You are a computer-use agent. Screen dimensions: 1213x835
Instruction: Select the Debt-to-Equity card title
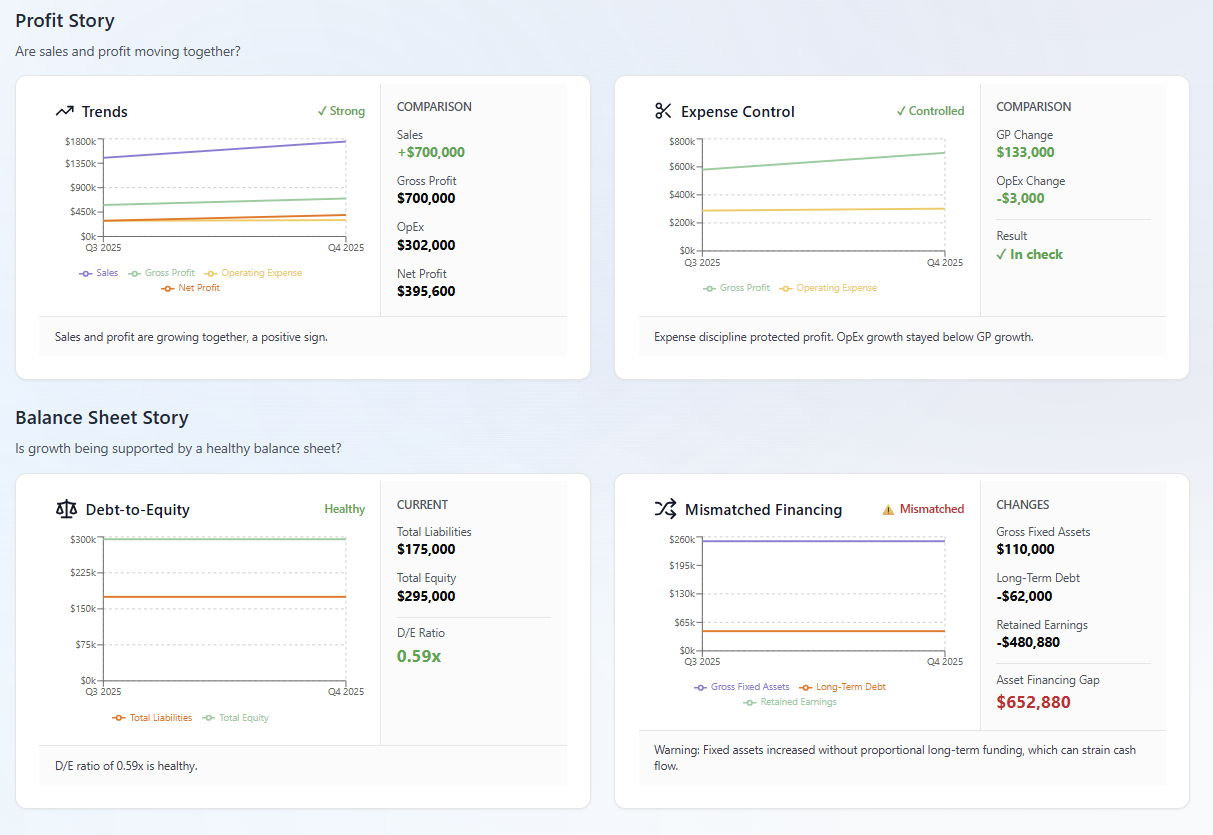[138, 510]
